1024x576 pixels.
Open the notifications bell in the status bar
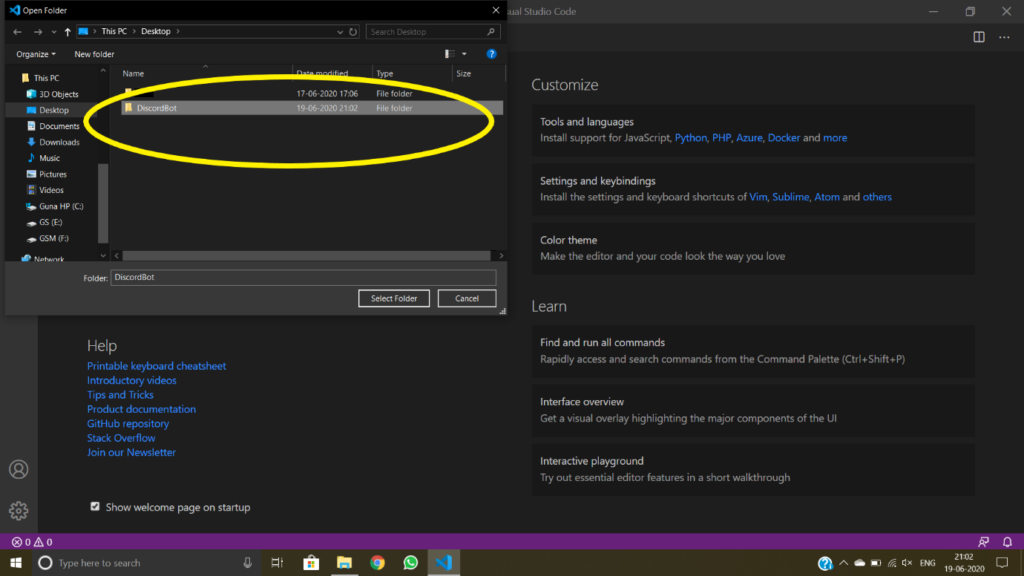pyautogui.click(x=1008, y=542)
